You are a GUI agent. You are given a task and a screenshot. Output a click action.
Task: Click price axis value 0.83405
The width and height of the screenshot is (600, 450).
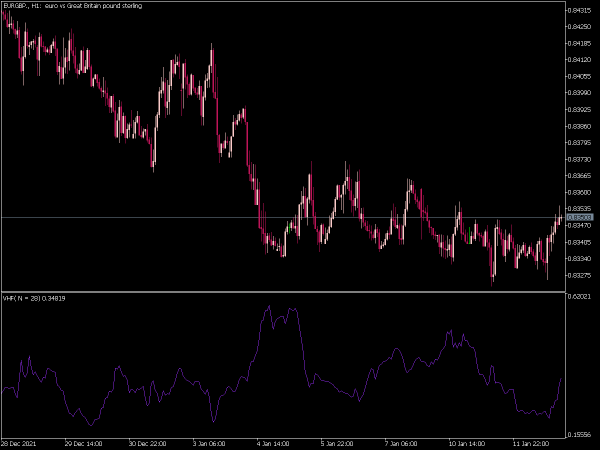pyautogui.click(x=579, y=242)
